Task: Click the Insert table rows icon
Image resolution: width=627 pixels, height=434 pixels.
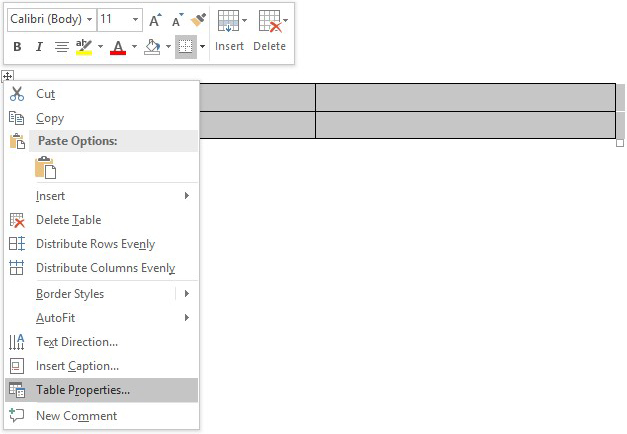Action: pos(228,30)
